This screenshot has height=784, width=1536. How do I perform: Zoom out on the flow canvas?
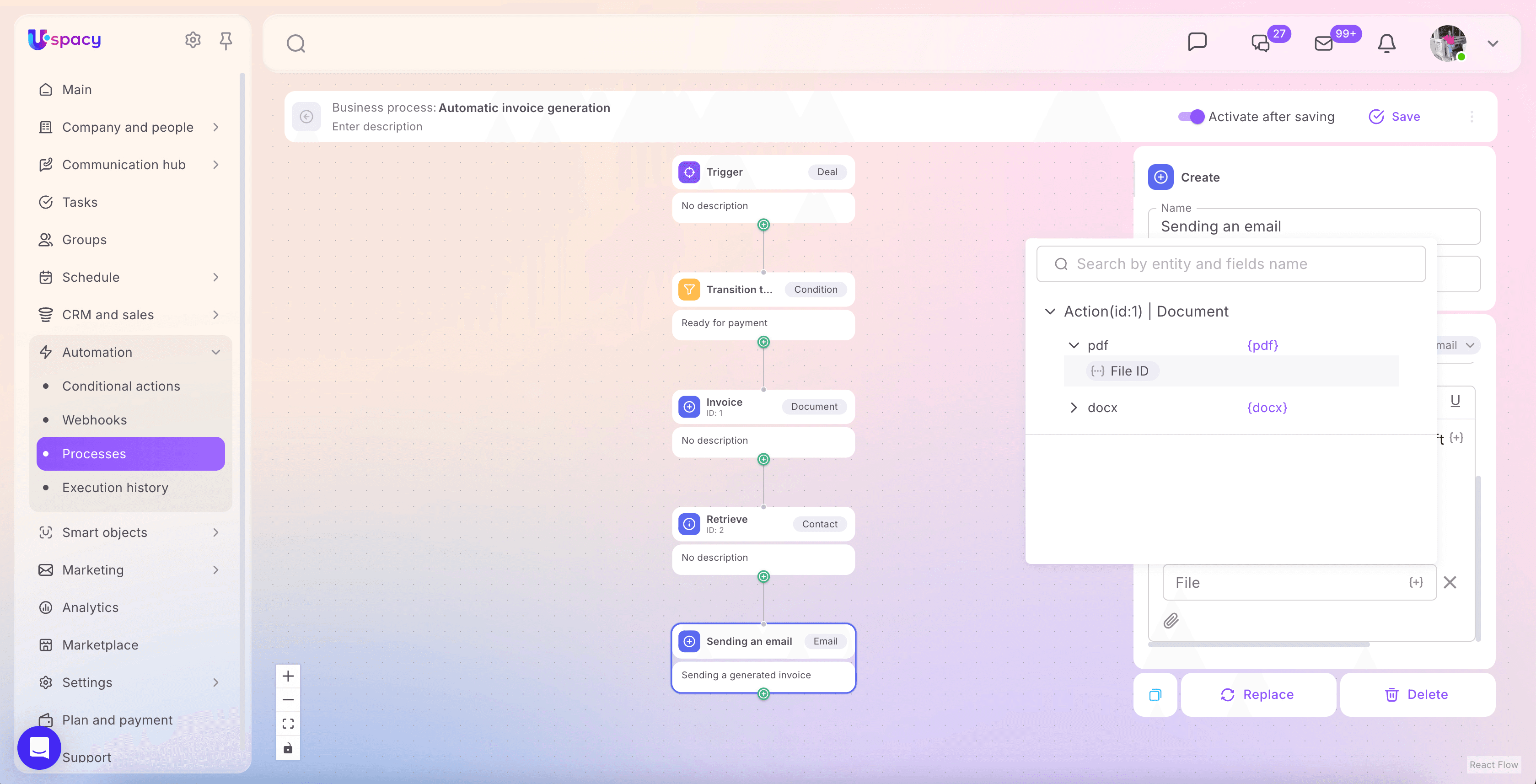[288, 700]
